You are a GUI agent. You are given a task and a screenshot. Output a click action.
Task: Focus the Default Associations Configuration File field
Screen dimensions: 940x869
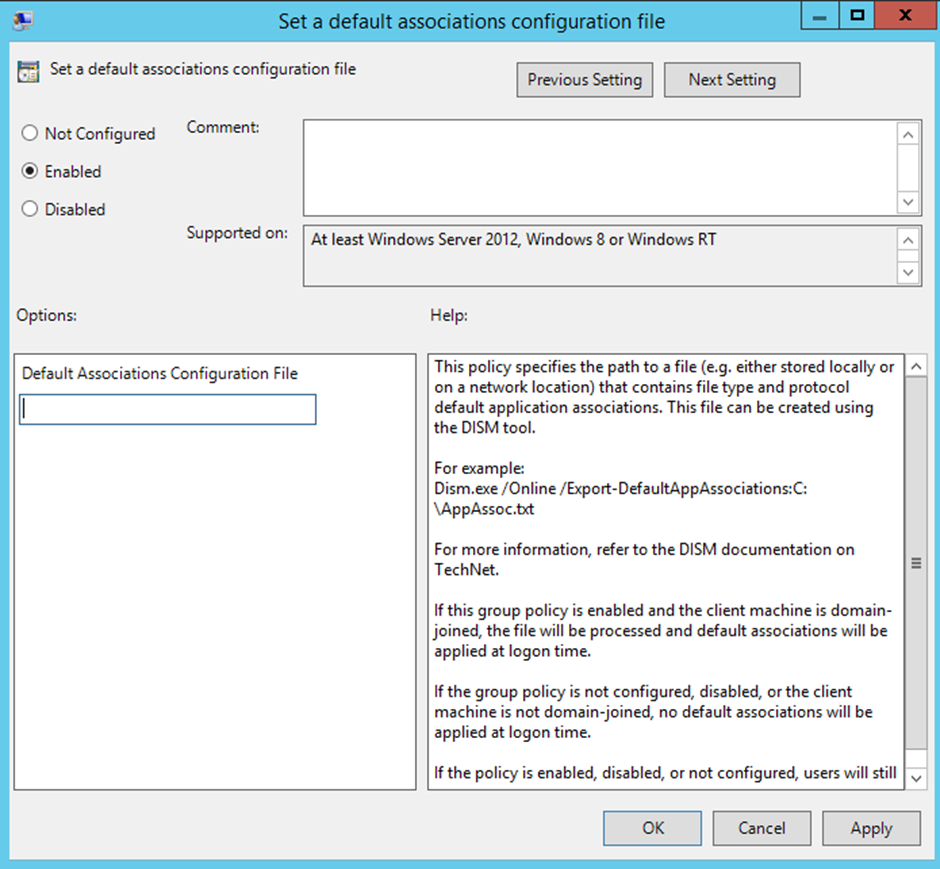[168, 409]
